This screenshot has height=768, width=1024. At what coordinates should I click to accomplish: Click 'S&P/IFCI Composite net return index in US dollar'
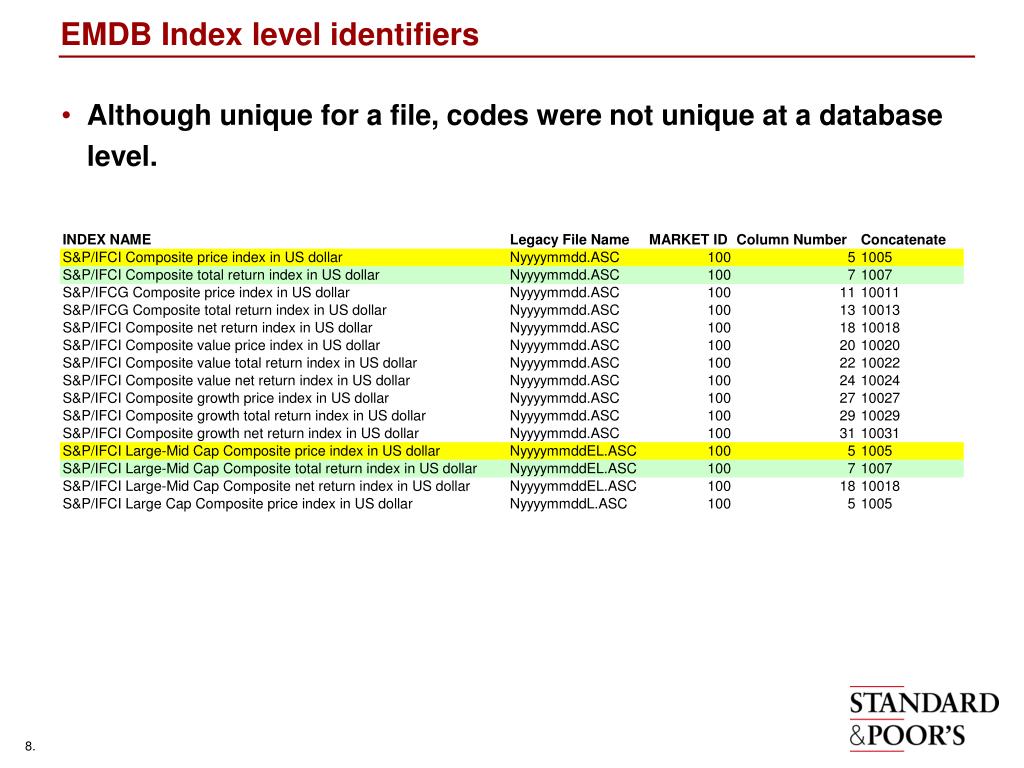click(x=217, y=328)
